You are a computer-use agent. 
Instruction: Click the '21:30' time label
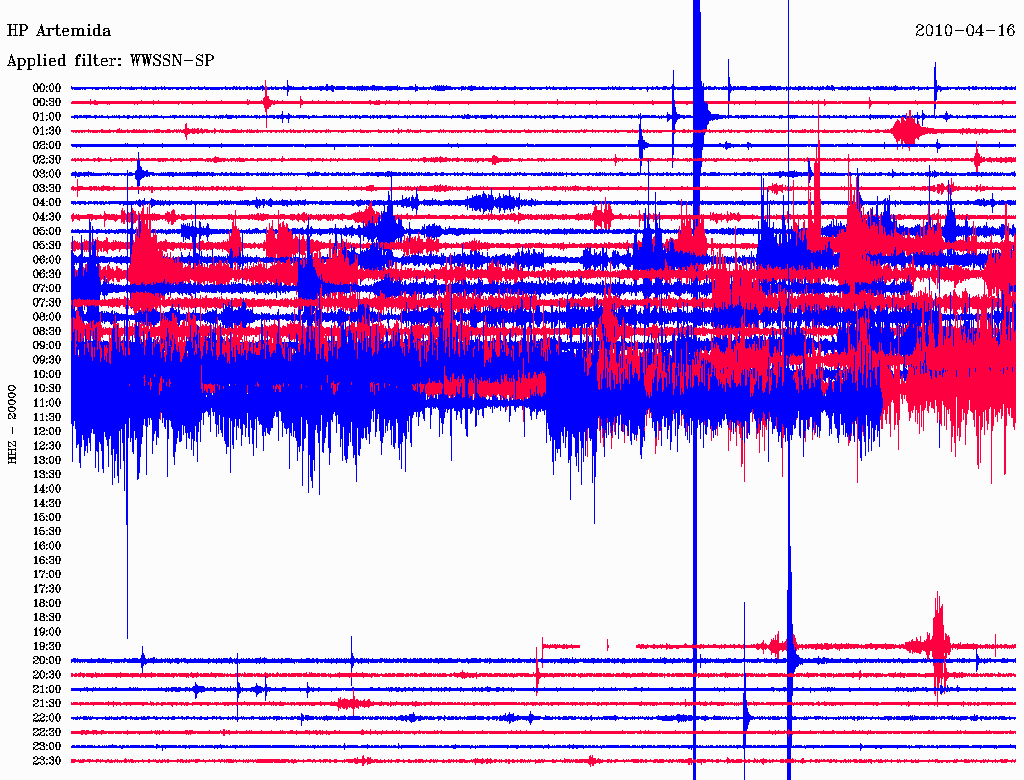[x=47, y=704]
